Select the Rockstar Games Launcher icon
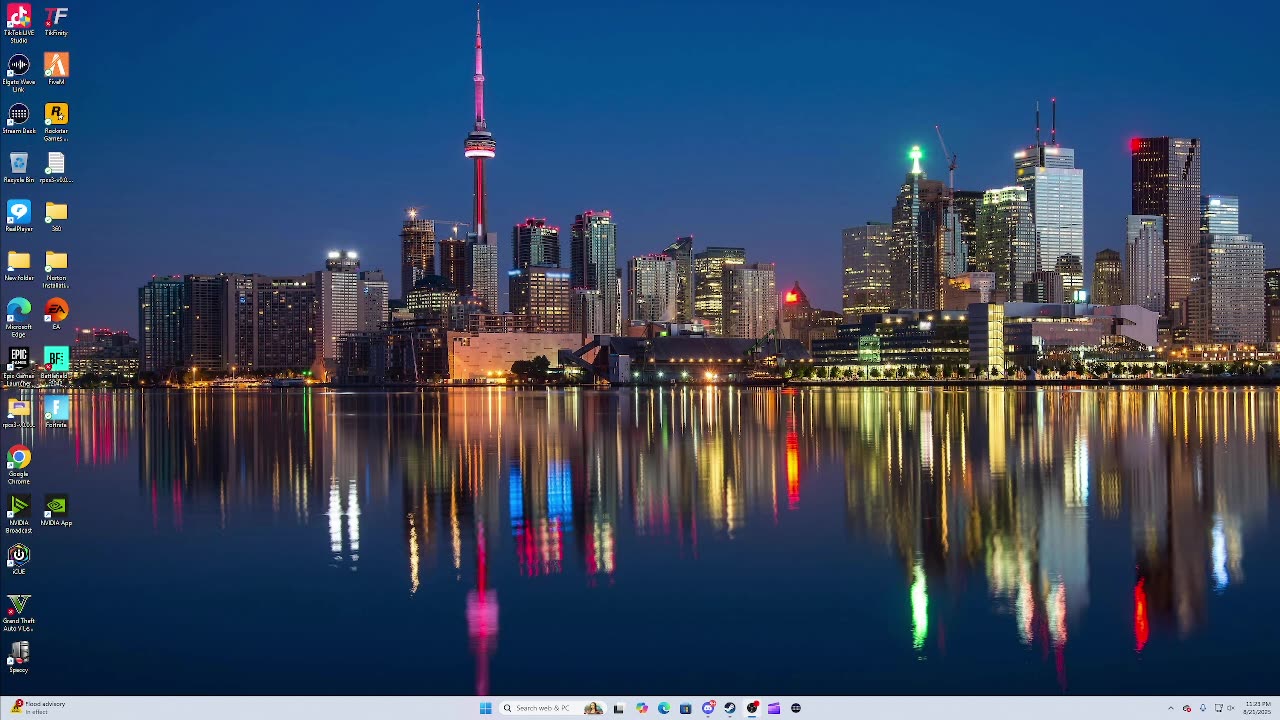The height and width of the screenshot is (720, 1280). pyautogui.click(x=56, y=122)
